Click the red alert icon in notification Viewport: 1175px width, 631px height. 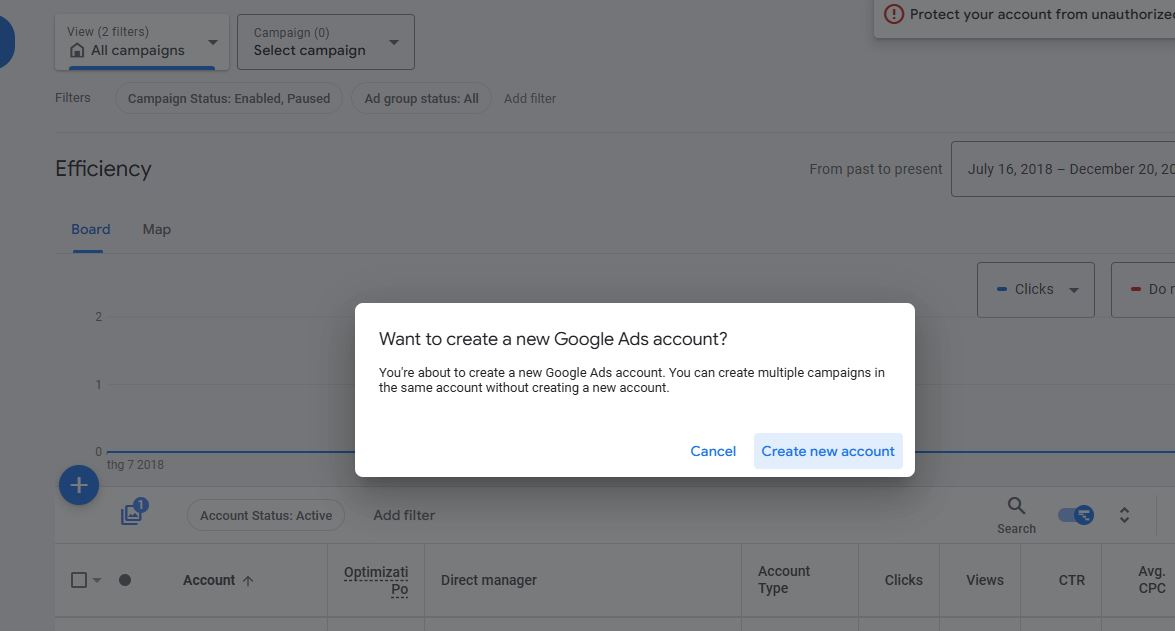click(893, 14)
